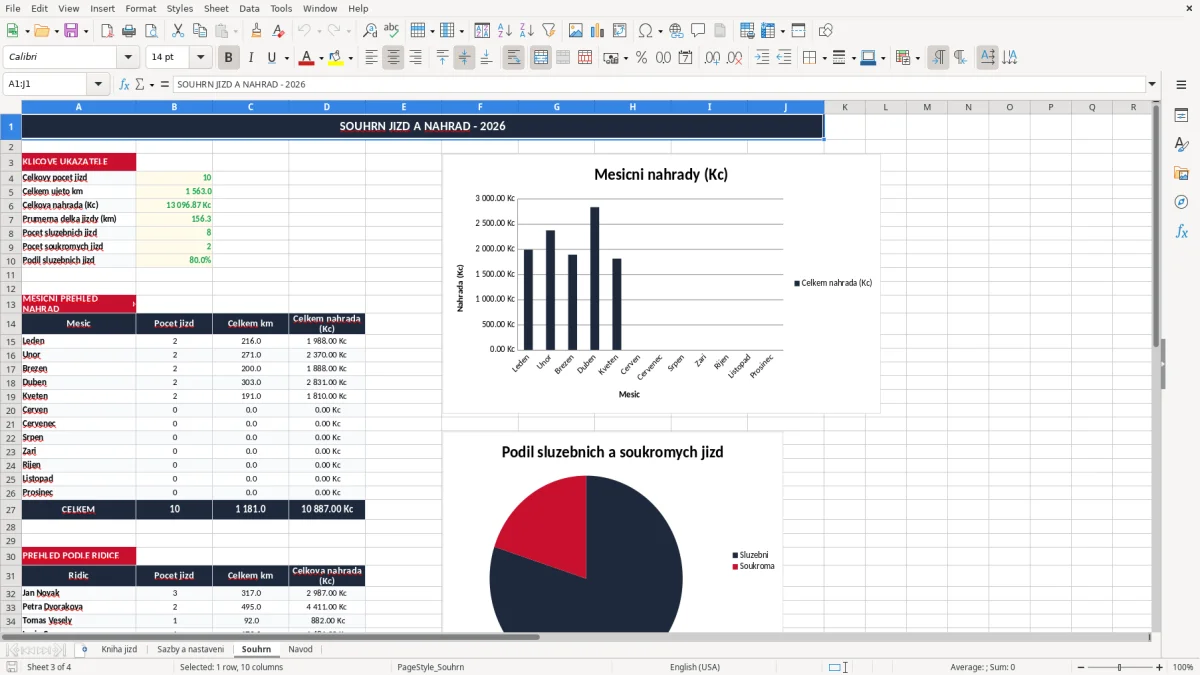Open the Border Style dropdown arrow
The height and width of the screenshot is (675, 1200).
(852, 58)
